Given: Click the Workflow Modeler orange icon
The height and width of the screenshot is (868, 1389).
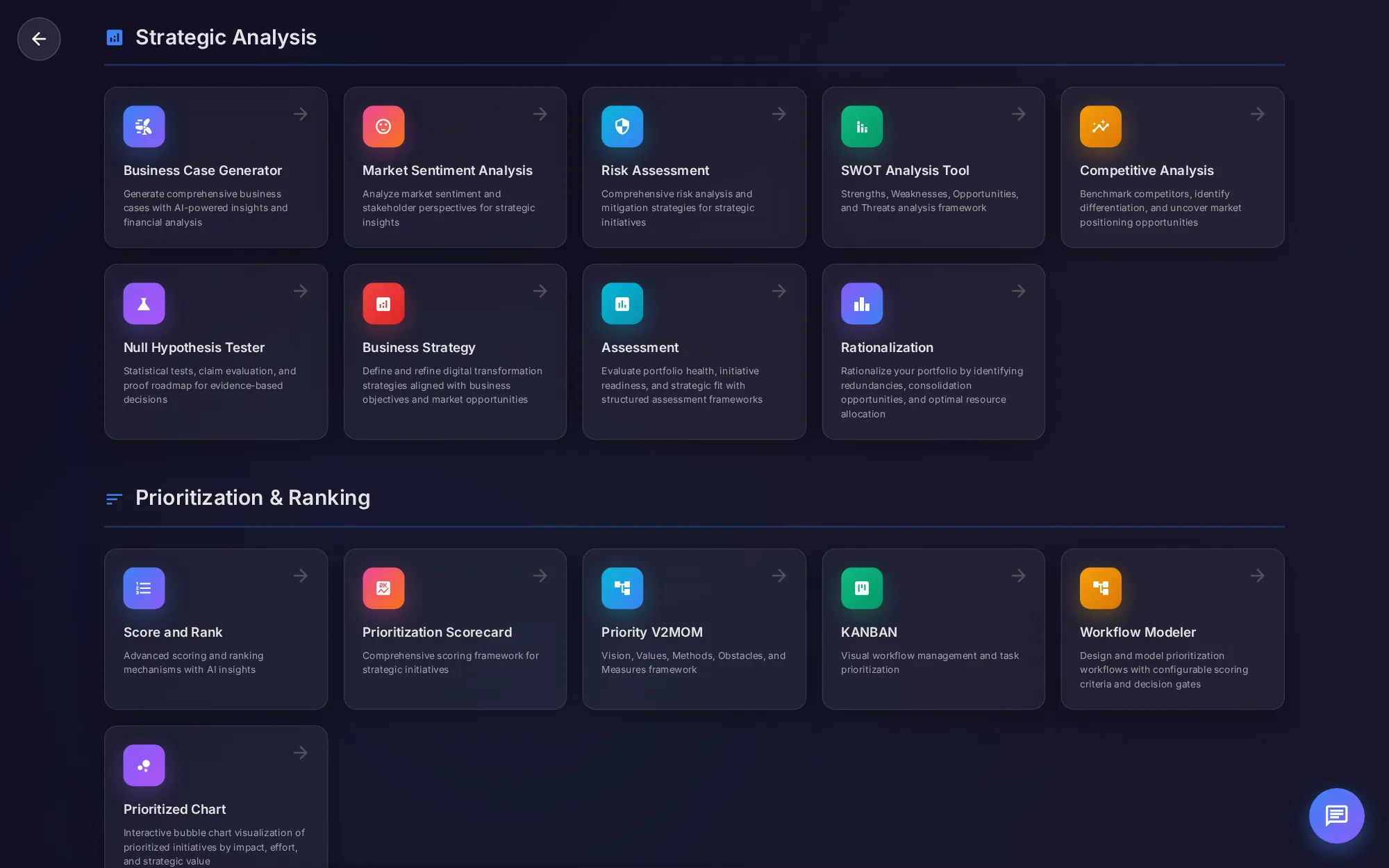Looking at the screenshot, I should 1101,588.
